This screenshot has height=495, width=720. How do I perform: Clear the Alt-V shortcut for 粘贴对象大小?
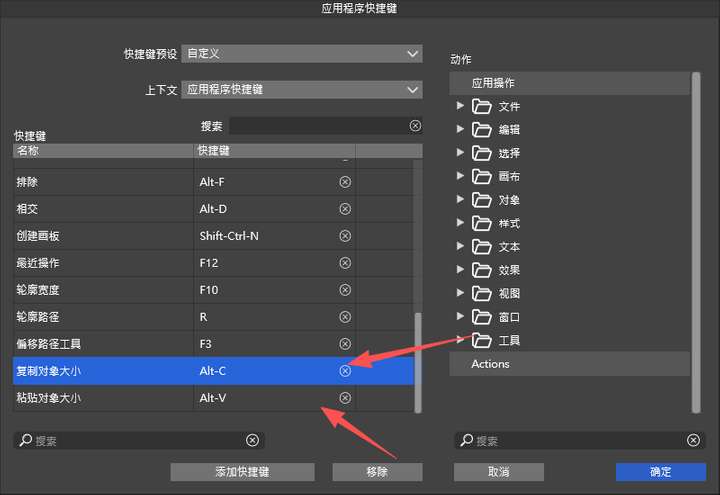(345, 398)
